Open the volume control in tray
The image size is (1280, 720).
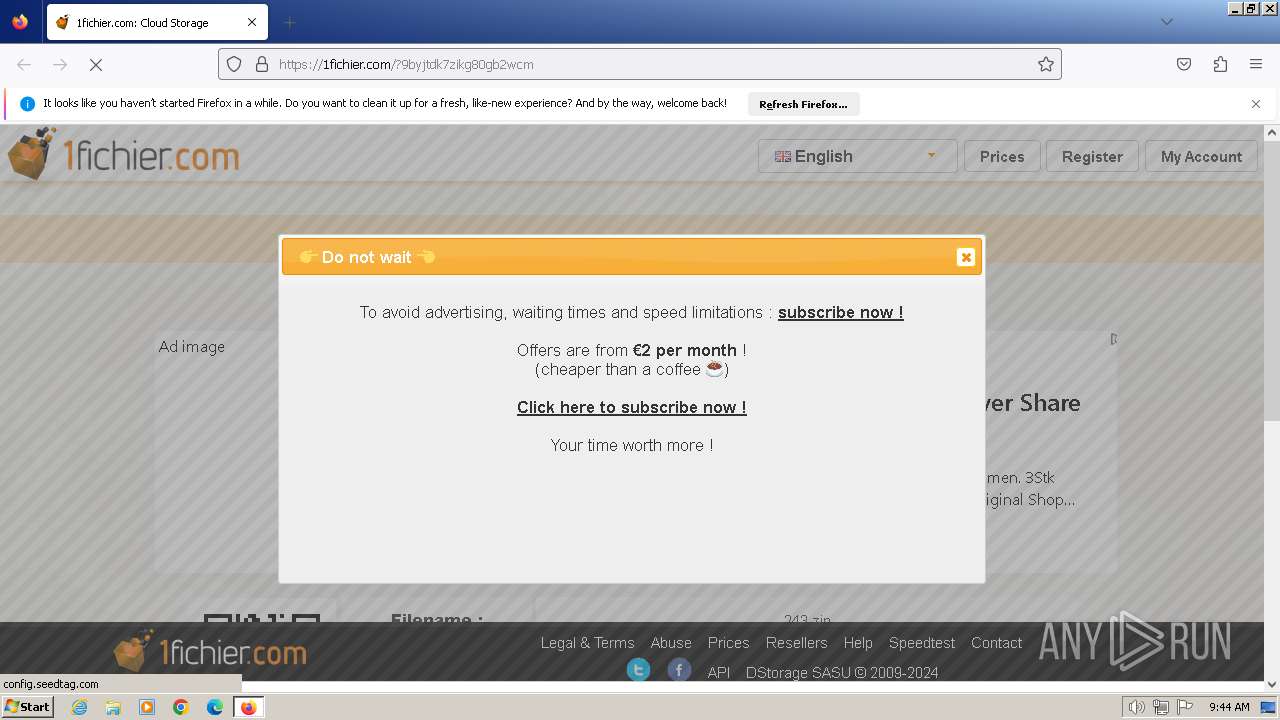(1136, 707)
